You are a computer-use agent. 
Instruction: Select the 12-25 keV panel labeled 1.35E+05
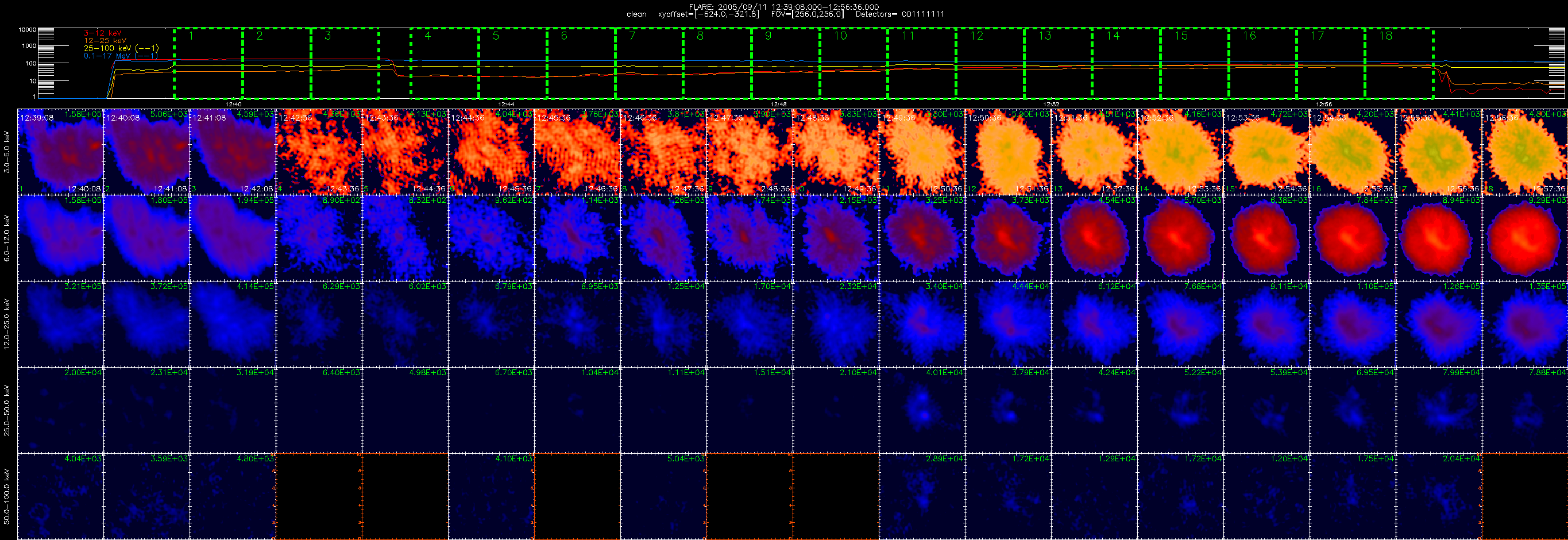coord(1525,324)
